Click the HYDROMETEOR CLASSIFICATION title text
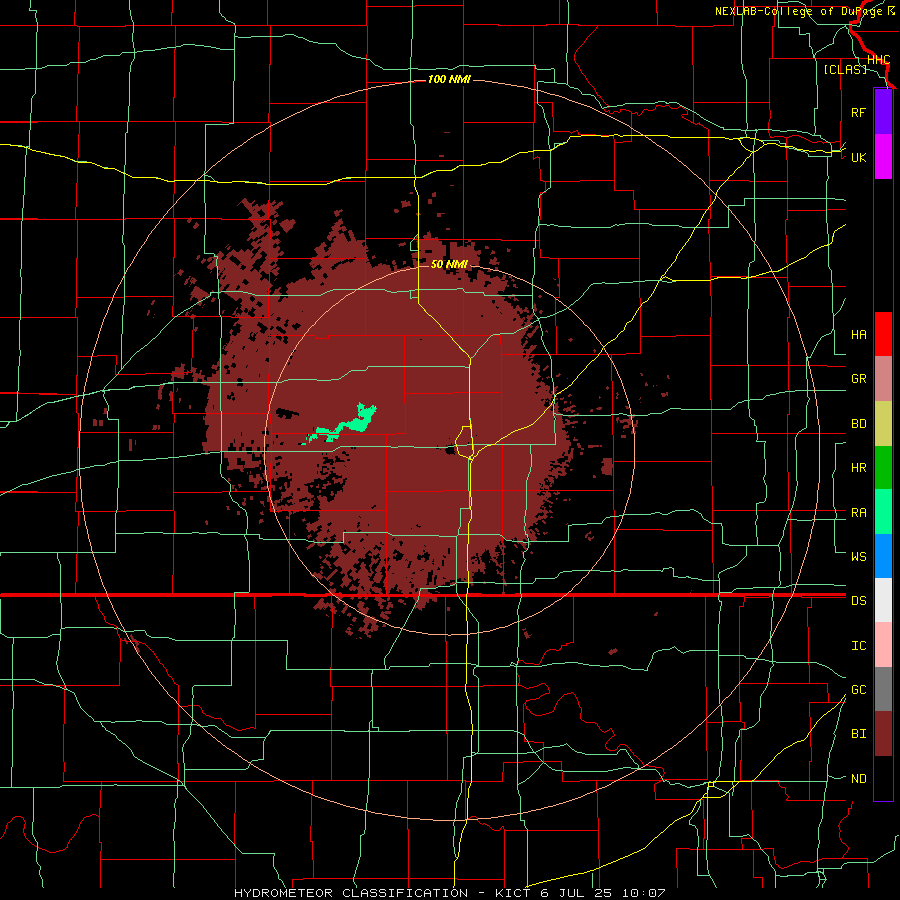Screen dimensions: 900x900 pos(351,893)
